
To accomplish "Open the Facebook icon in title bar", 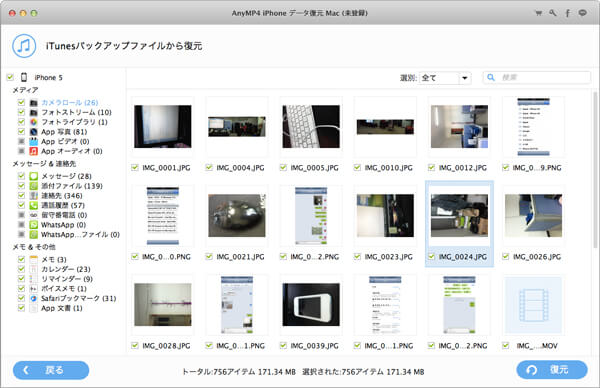I will 567,13.
